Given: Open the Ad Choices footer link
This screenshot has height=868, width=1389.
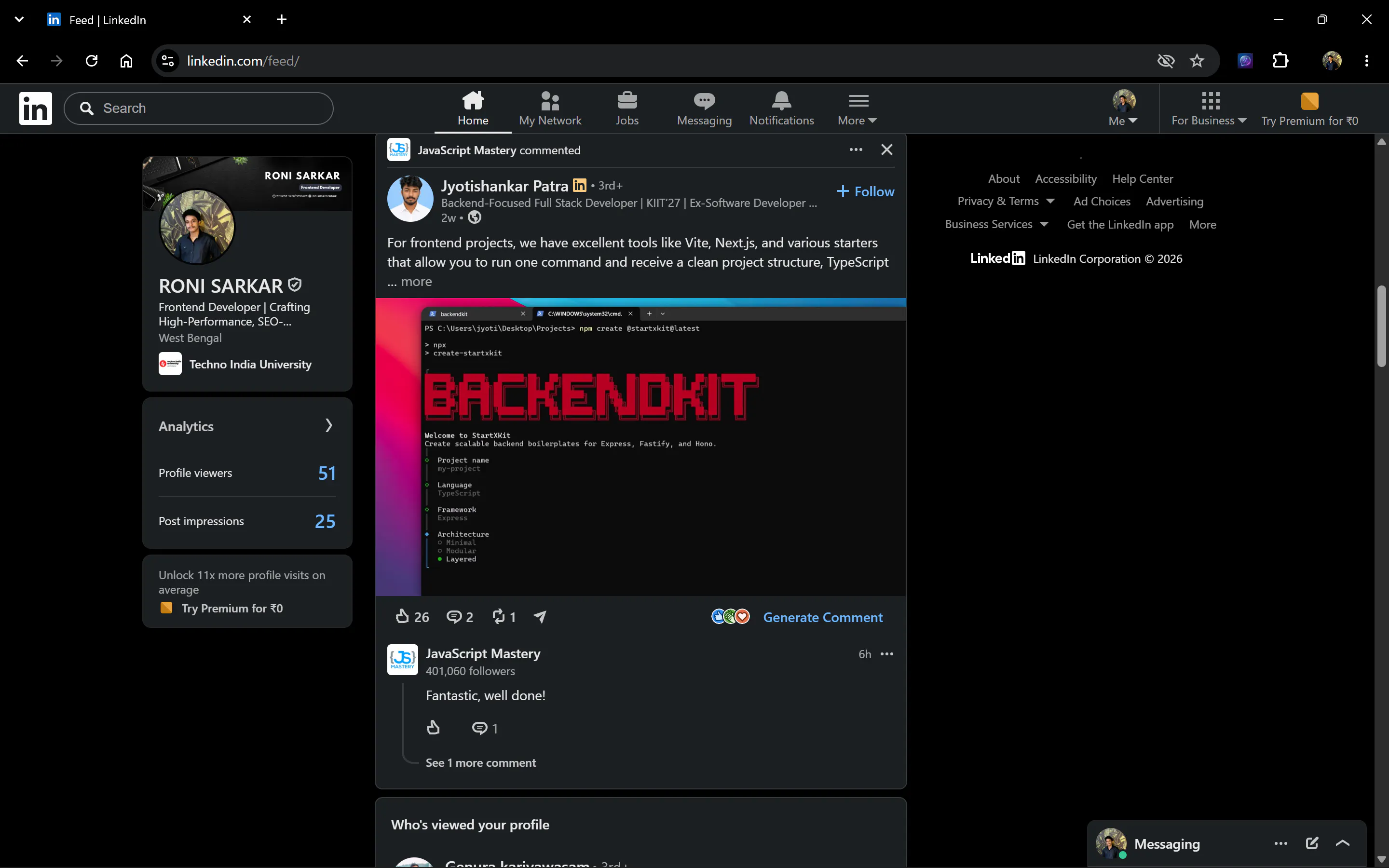Looking at the screenshot, I should (x=1102, y=202).
